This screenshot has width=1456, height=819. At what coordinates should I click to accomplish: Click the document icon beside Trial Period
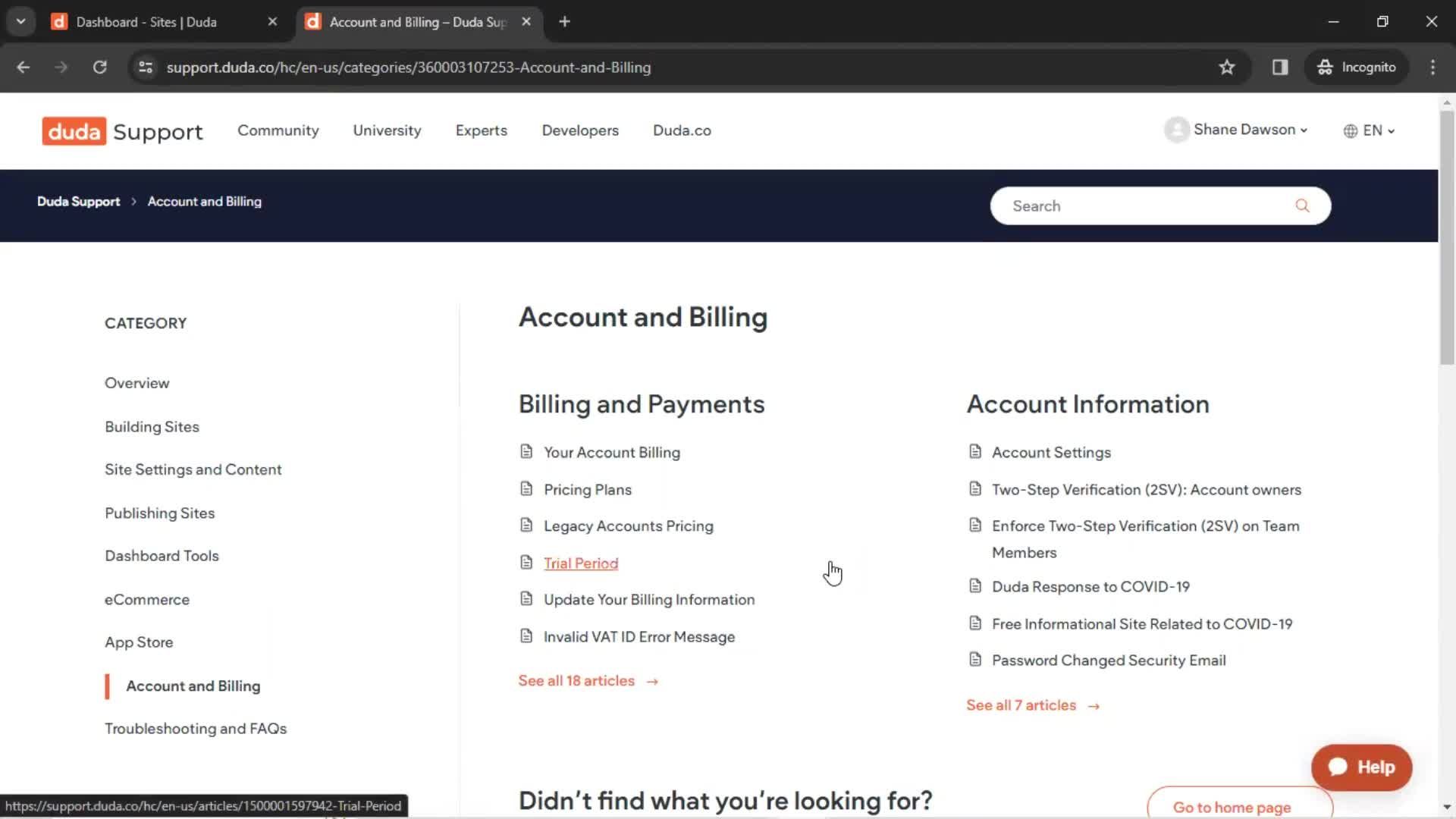(526, 563)
